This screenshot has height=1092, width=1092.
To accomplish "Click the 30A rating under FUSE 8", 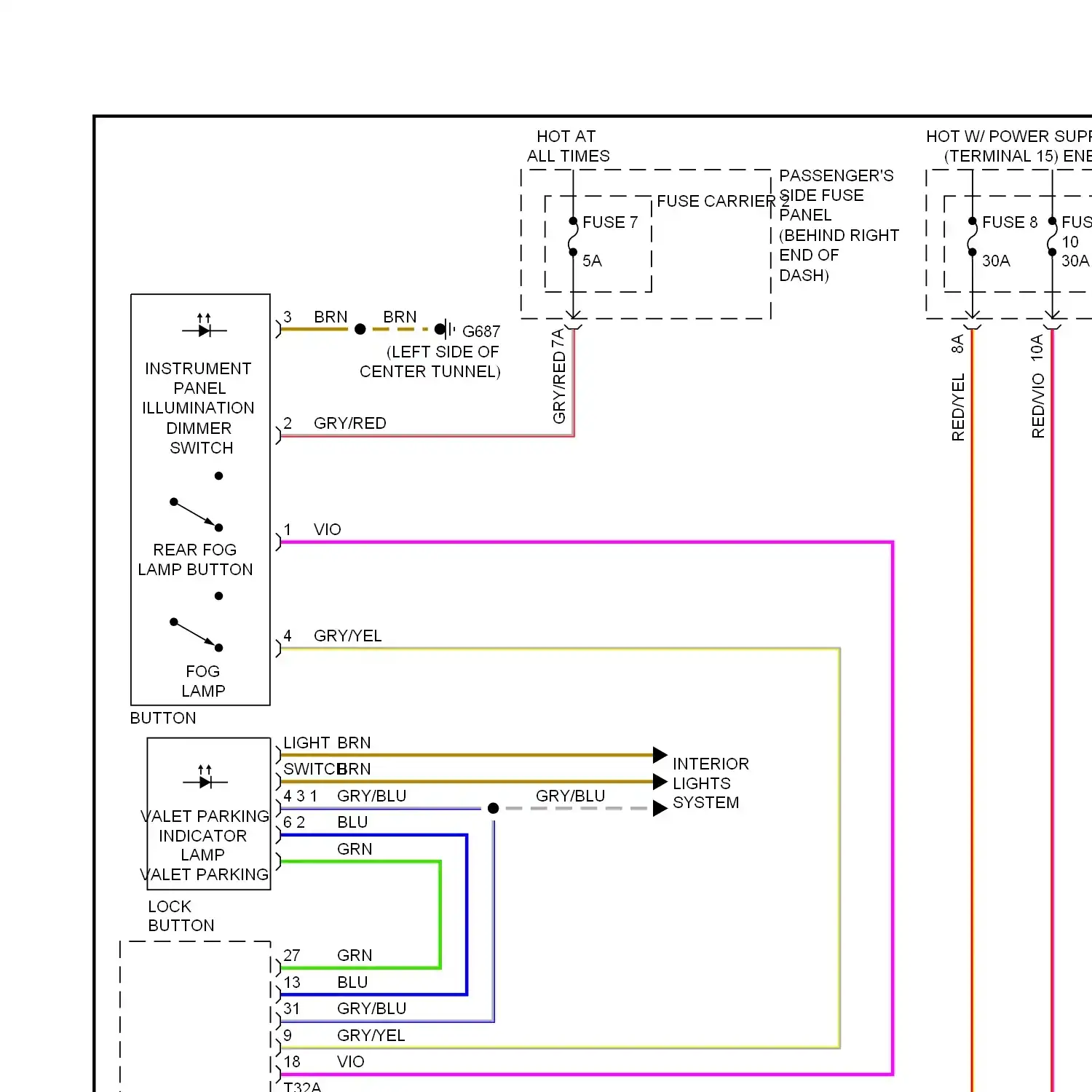I will tap(996, 261).
